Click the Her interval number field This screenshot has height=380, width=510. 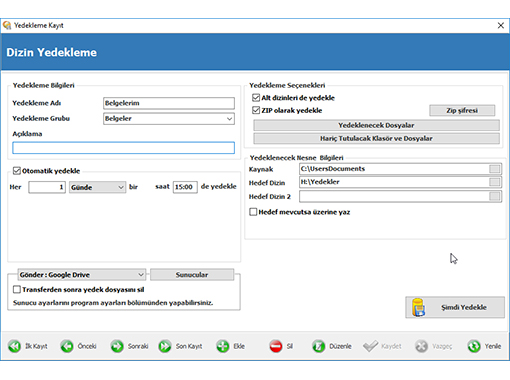[x=47, y=187]
